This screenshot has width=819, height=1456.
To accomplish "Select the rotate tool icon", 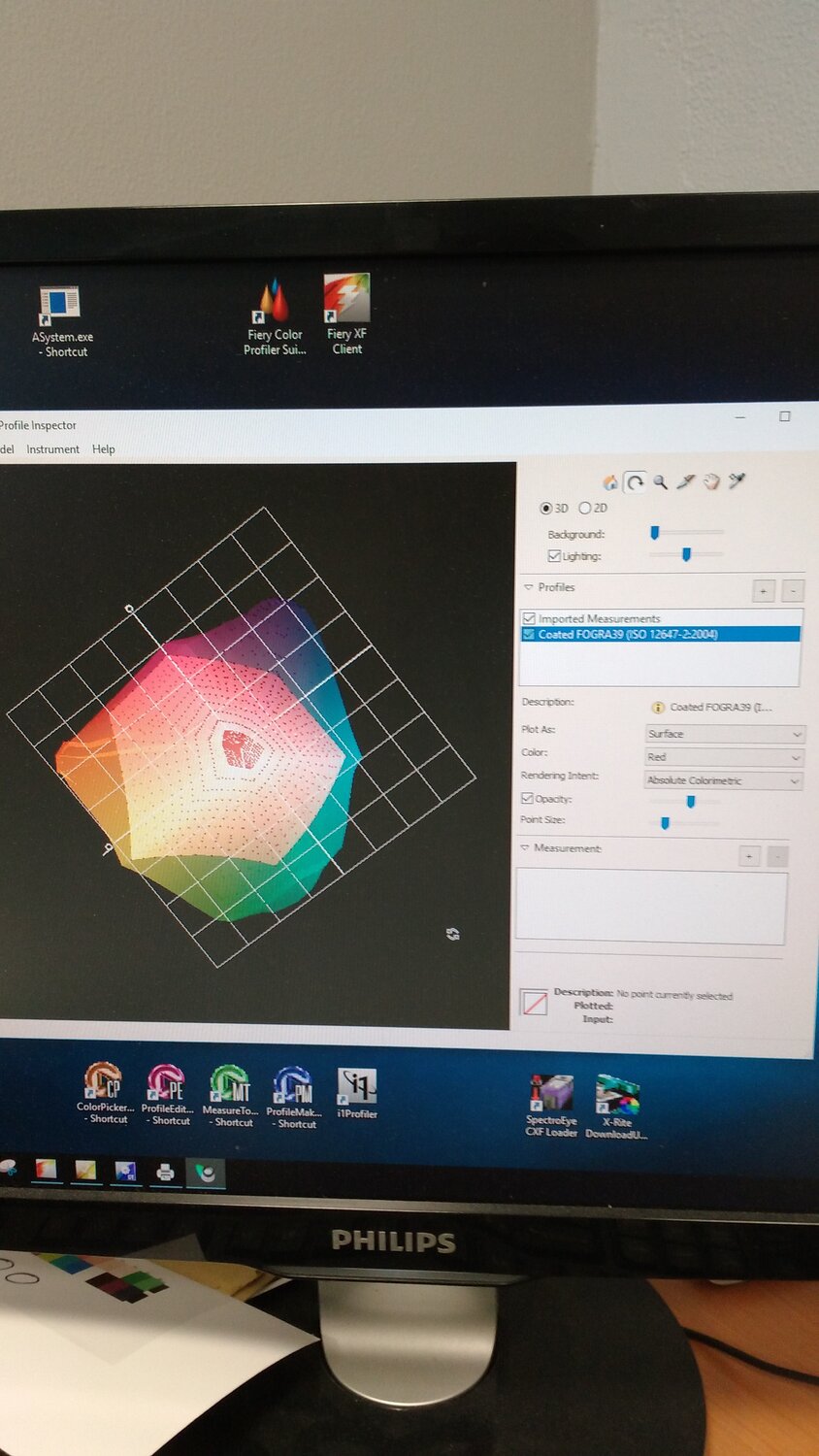I will [636, 481].
